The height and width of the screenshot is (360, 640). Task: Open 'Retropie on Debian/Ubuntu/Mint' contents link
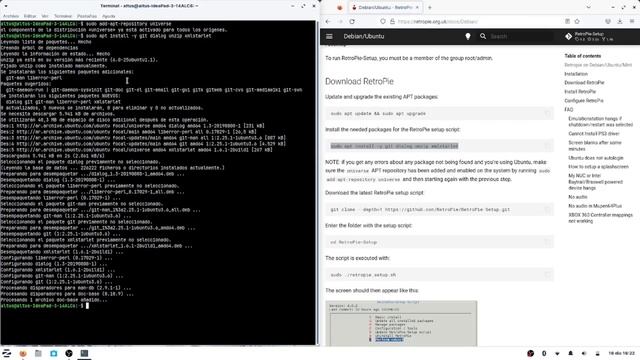point(598,65)
